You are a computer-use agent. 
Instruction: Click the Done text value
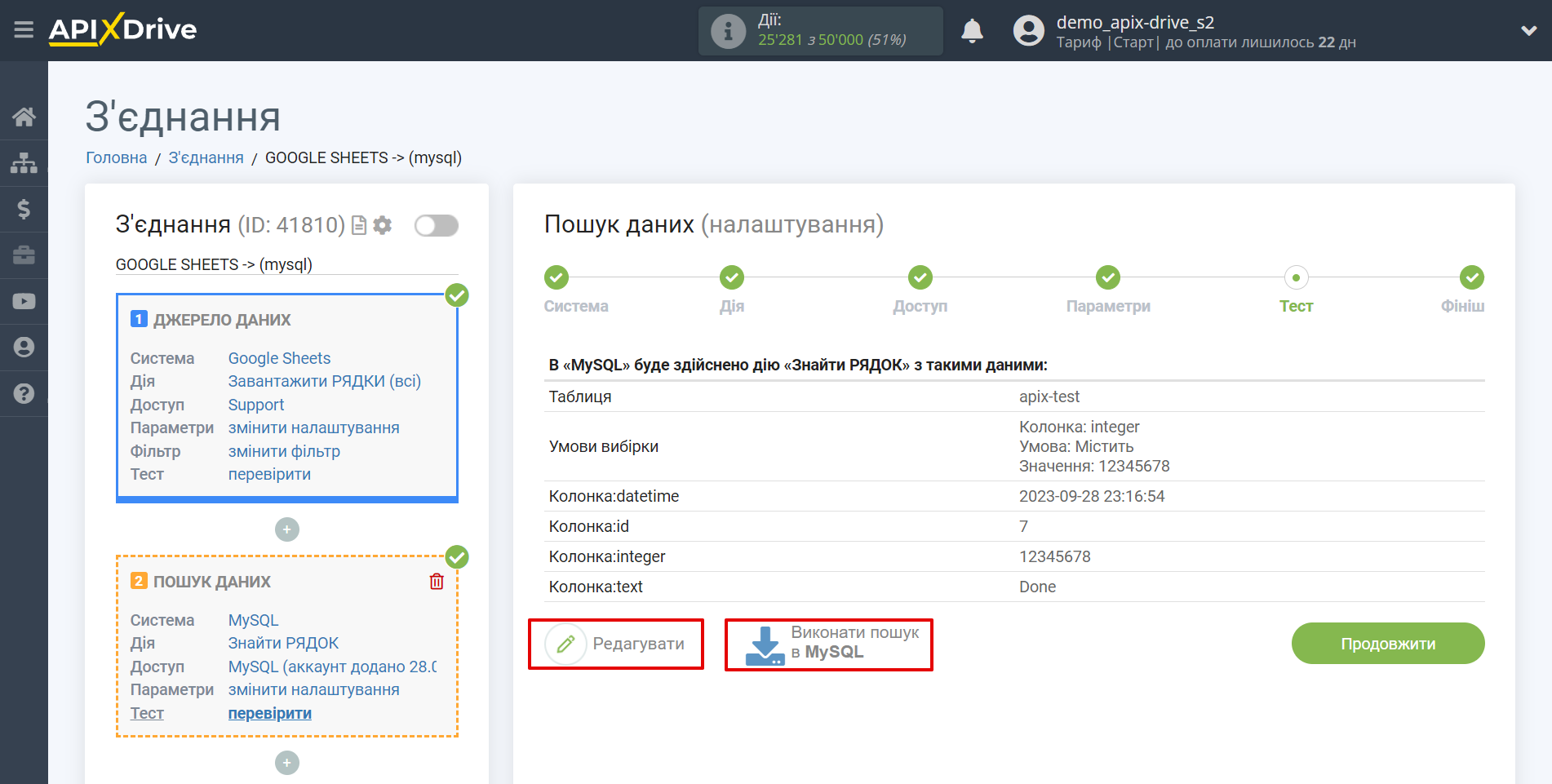pyautogui.click(x=1037, y=587)
